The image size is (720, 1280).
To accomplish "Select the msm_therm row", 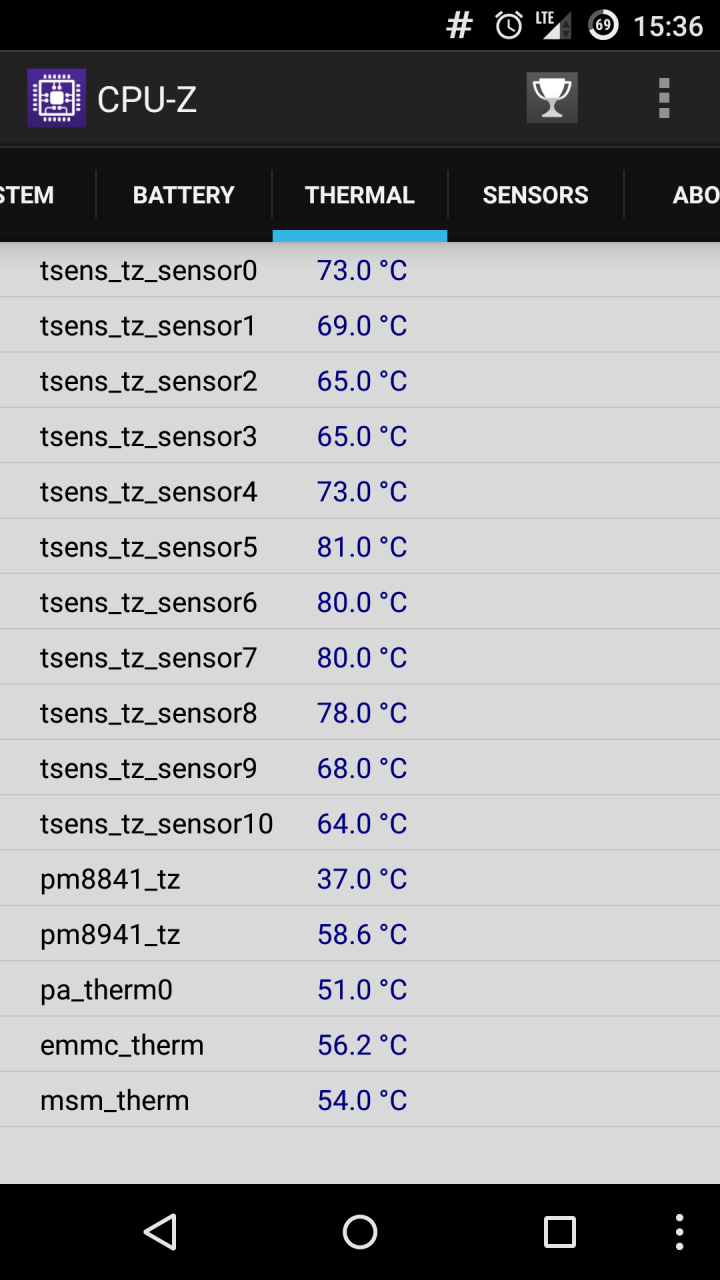I will coord(360,1100).
